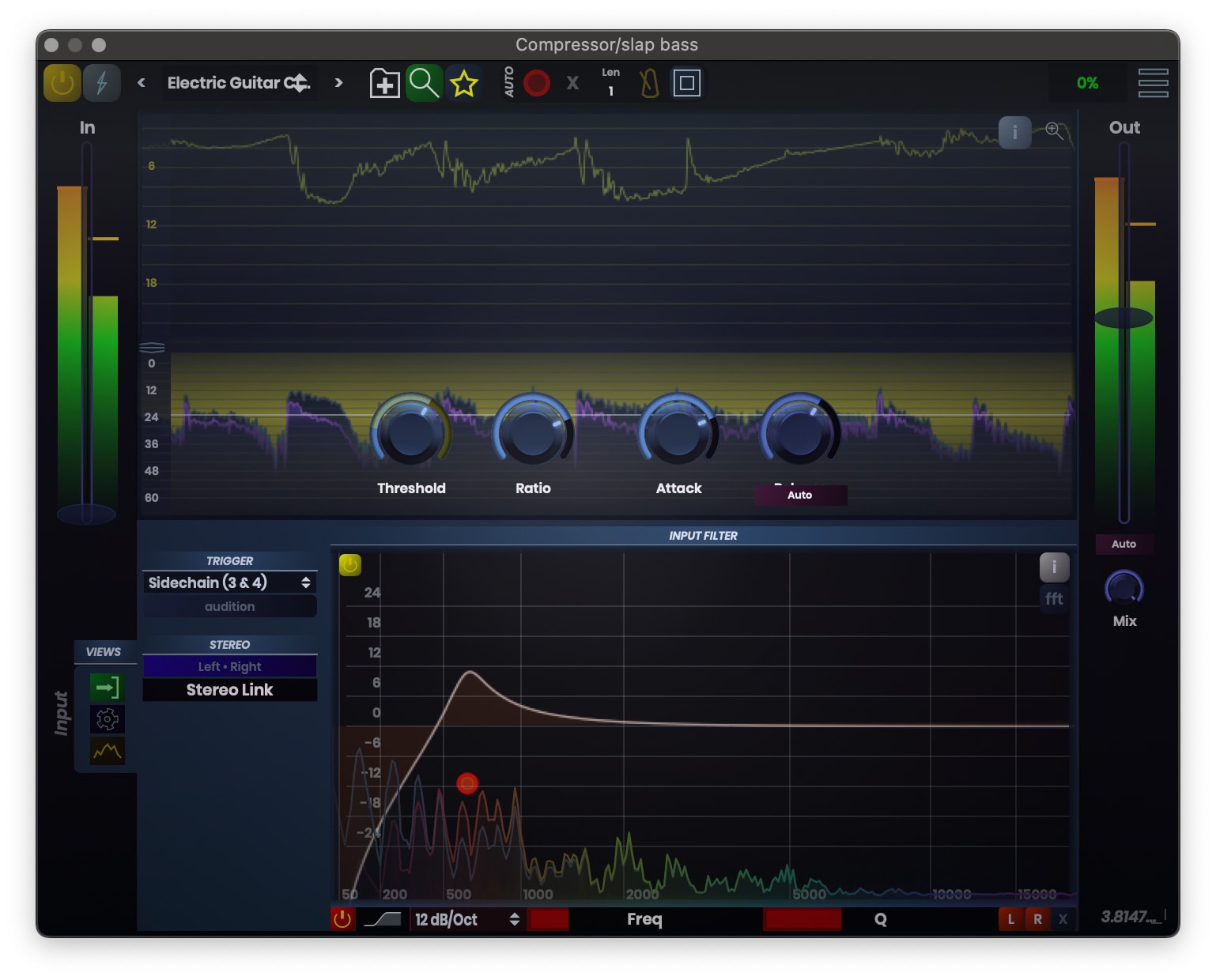The width and height of the screenshot is (1216, 980).
Task: Click the info 'i' icon above the graph
Action: (1015, 132)
